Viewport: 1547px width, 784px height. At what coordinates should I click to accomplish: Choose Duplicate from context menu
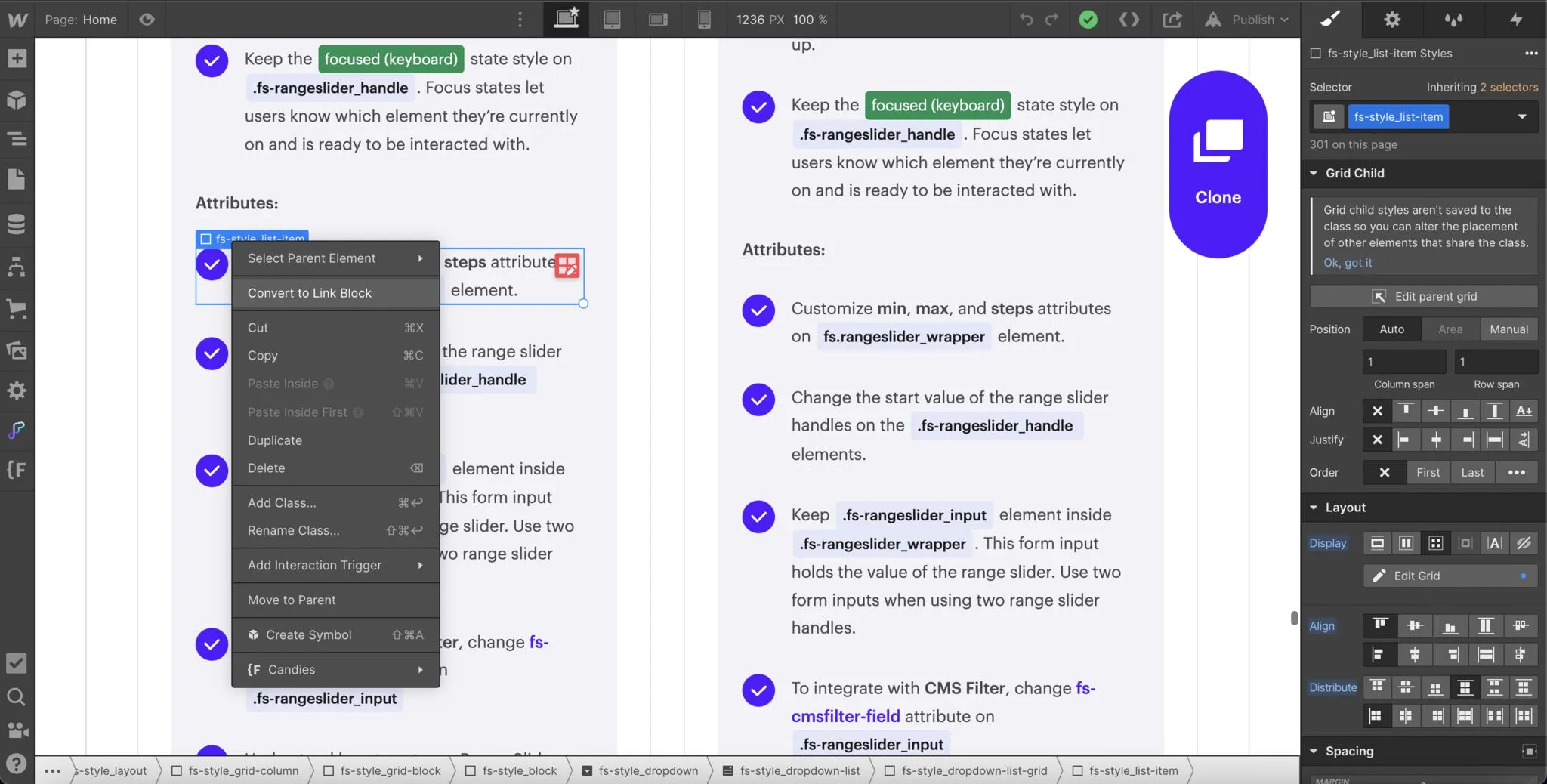coord(335,440)
